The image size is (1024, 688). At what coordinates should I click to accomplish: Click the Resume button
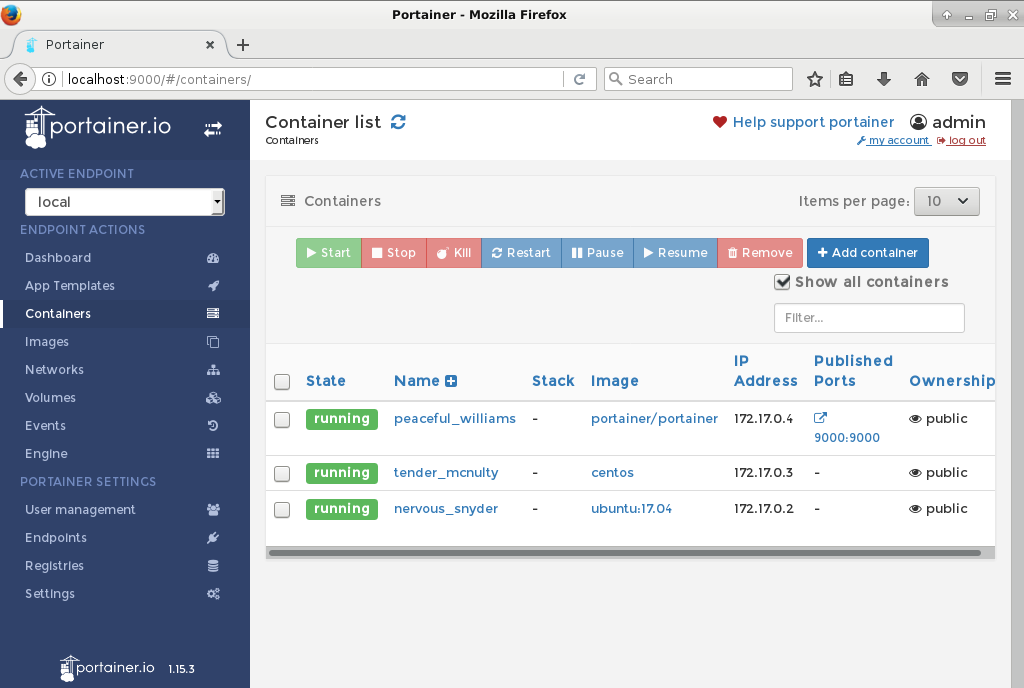click(675, 253)
